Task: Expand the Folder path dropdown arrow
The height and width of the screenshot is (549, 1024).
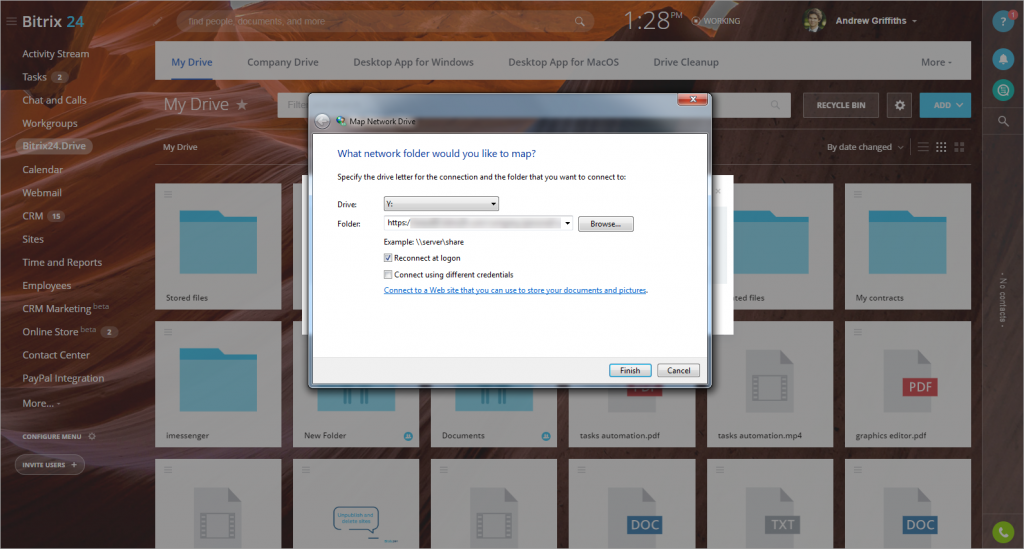Action: click(568, 223)
